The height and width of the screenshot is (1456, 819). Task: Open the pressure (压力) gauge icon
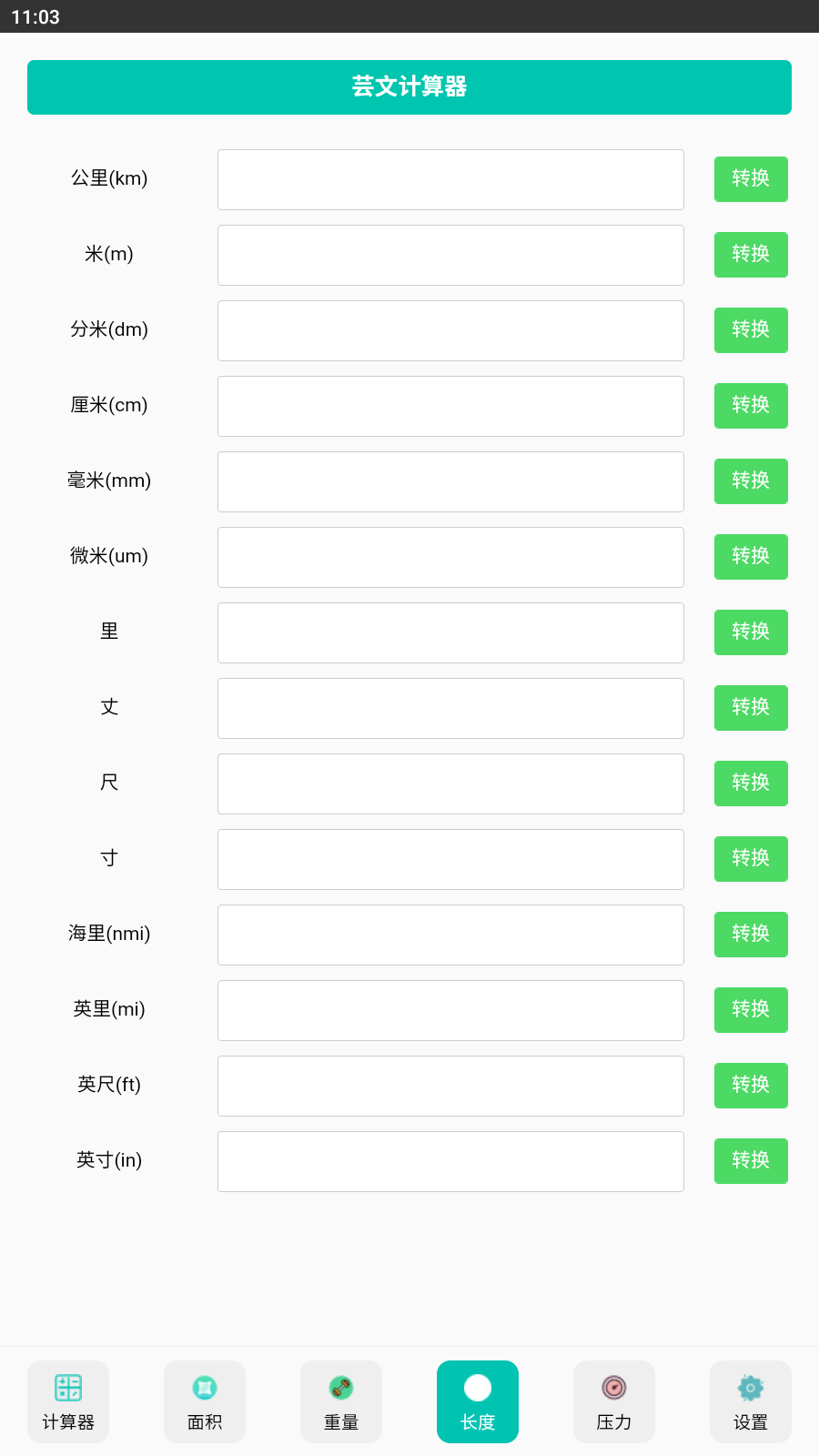coord(614,1389)
